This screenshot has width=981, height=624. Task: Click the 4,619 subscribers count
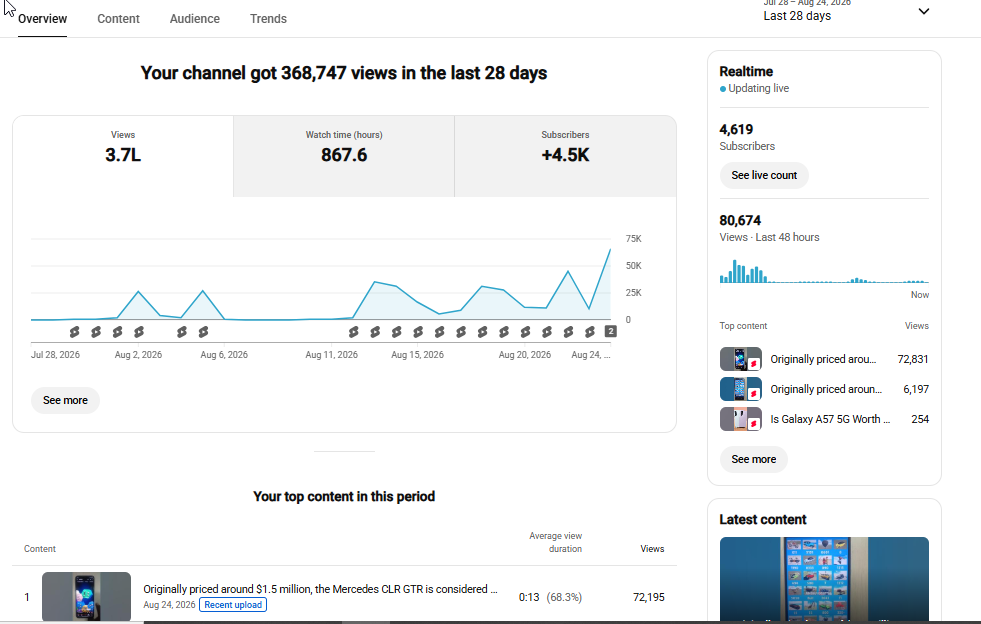(736, 130)
